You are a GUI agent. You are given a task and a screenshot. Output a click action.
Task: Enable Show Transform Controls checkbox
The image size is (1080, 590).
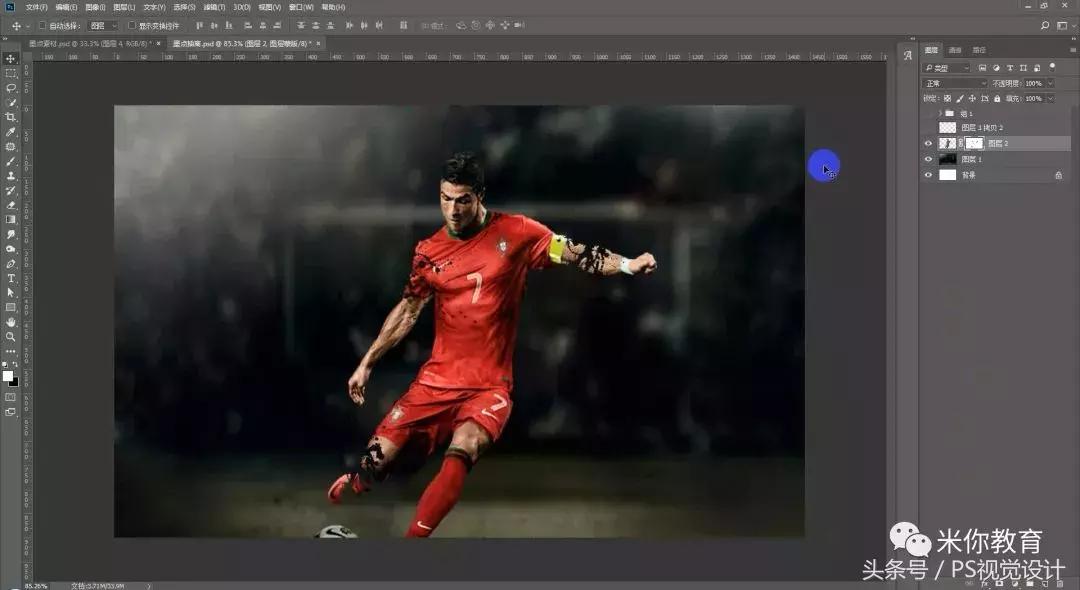click(131, 25)
